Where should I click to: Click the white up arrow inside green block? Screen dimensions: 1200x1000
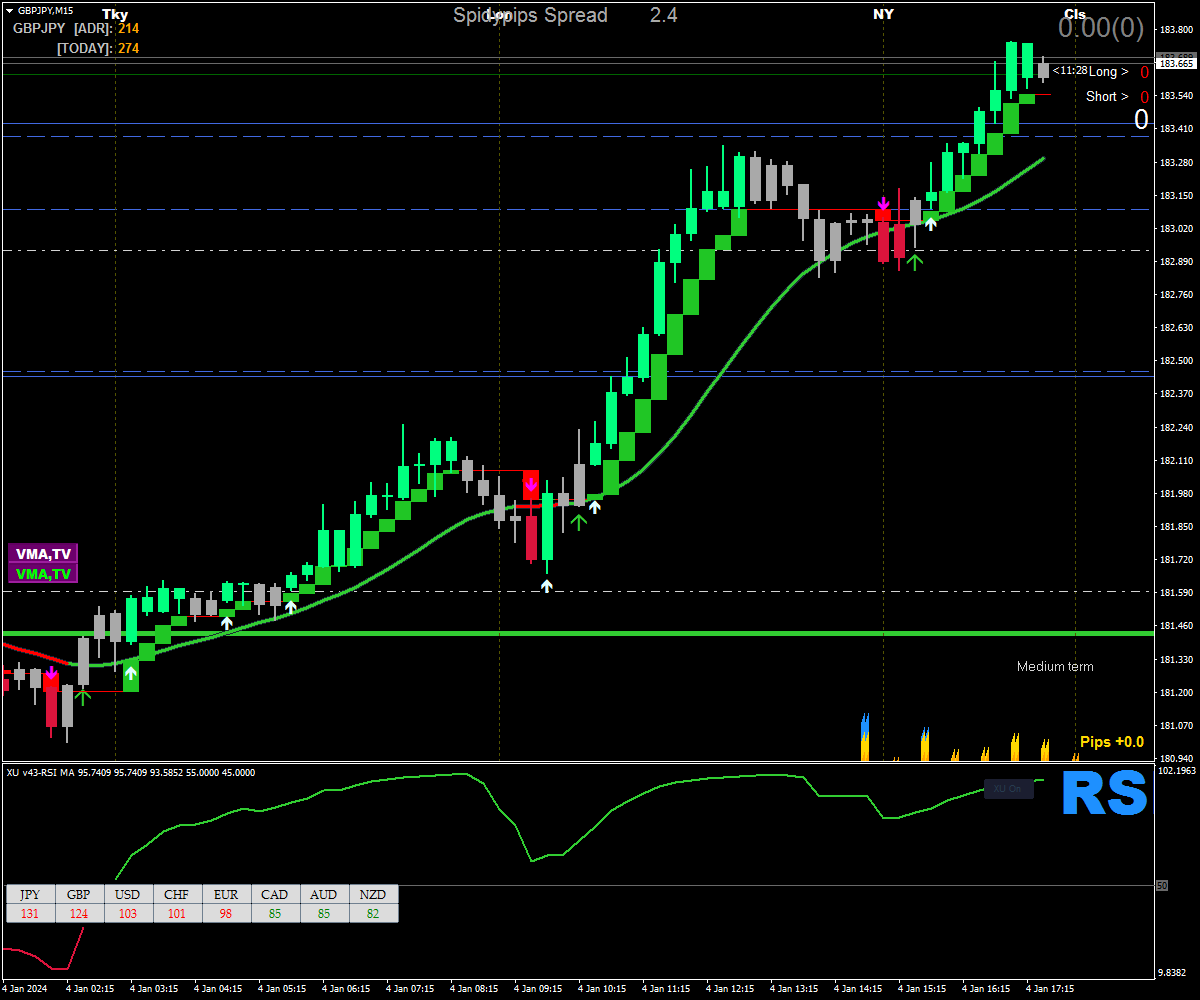coord(131,673)
